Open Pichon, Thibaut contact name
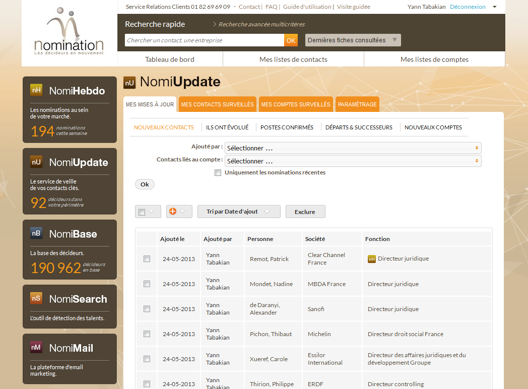 271,334
